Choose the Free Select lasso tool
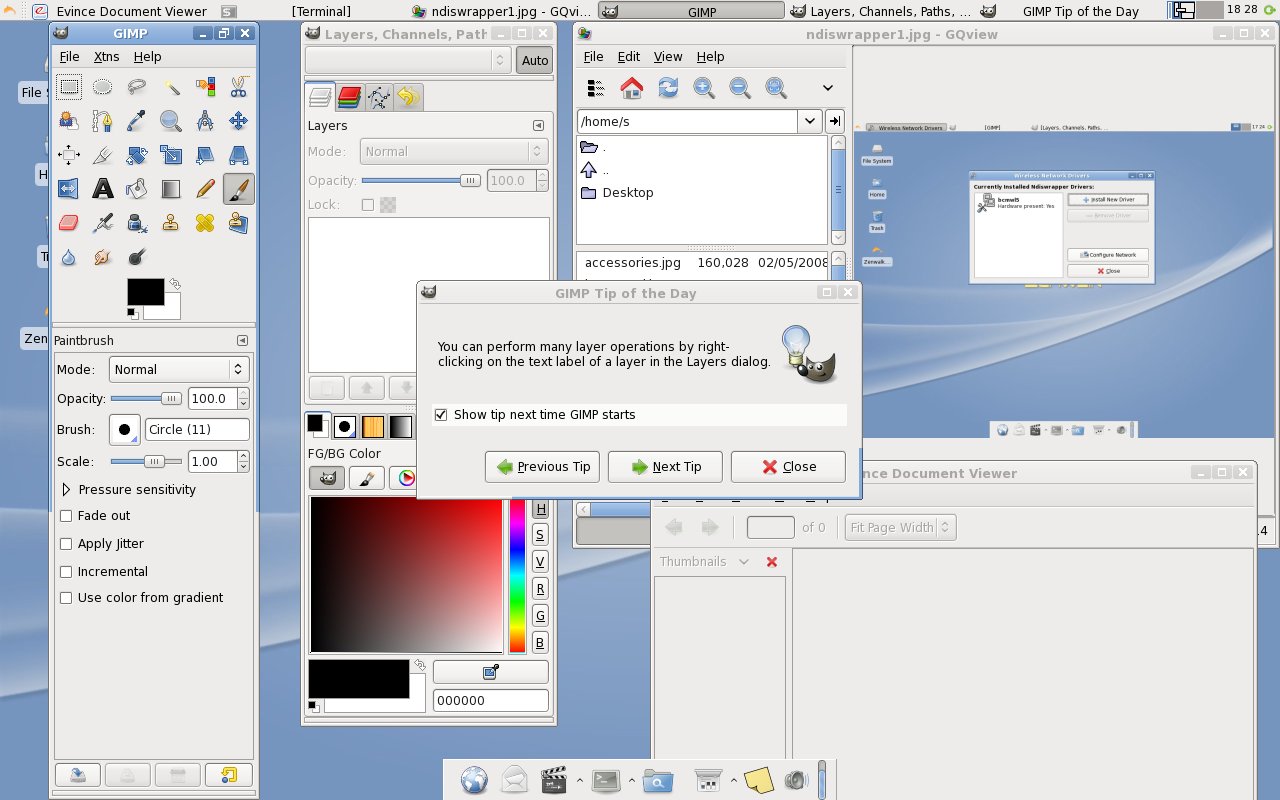The image size is (1280, 800). (137, 87)
